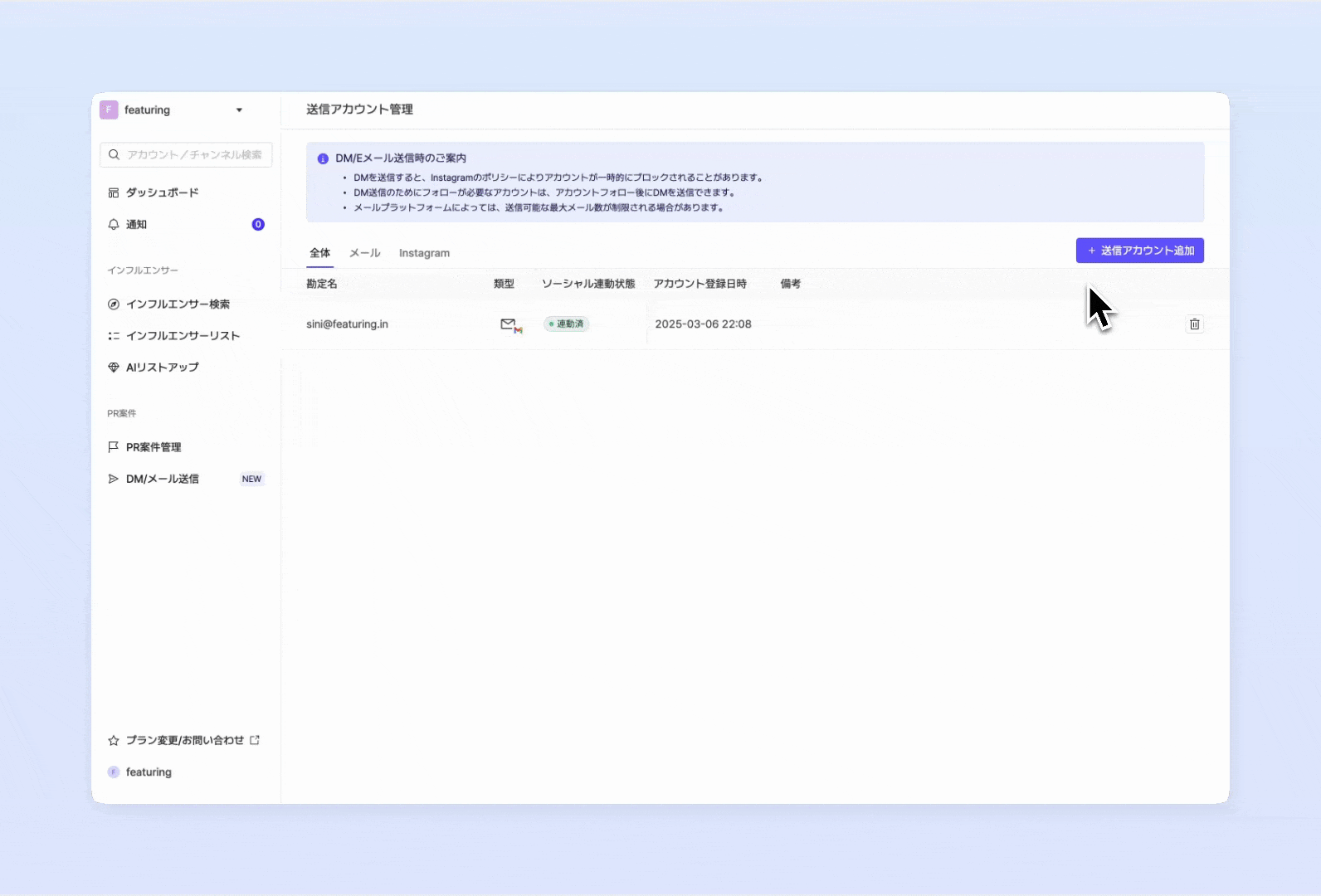Click the インフルエンサーリスト list icon
Image resolution: width=1321 pixels, height=896 pixels.
[x=114, y=336]
